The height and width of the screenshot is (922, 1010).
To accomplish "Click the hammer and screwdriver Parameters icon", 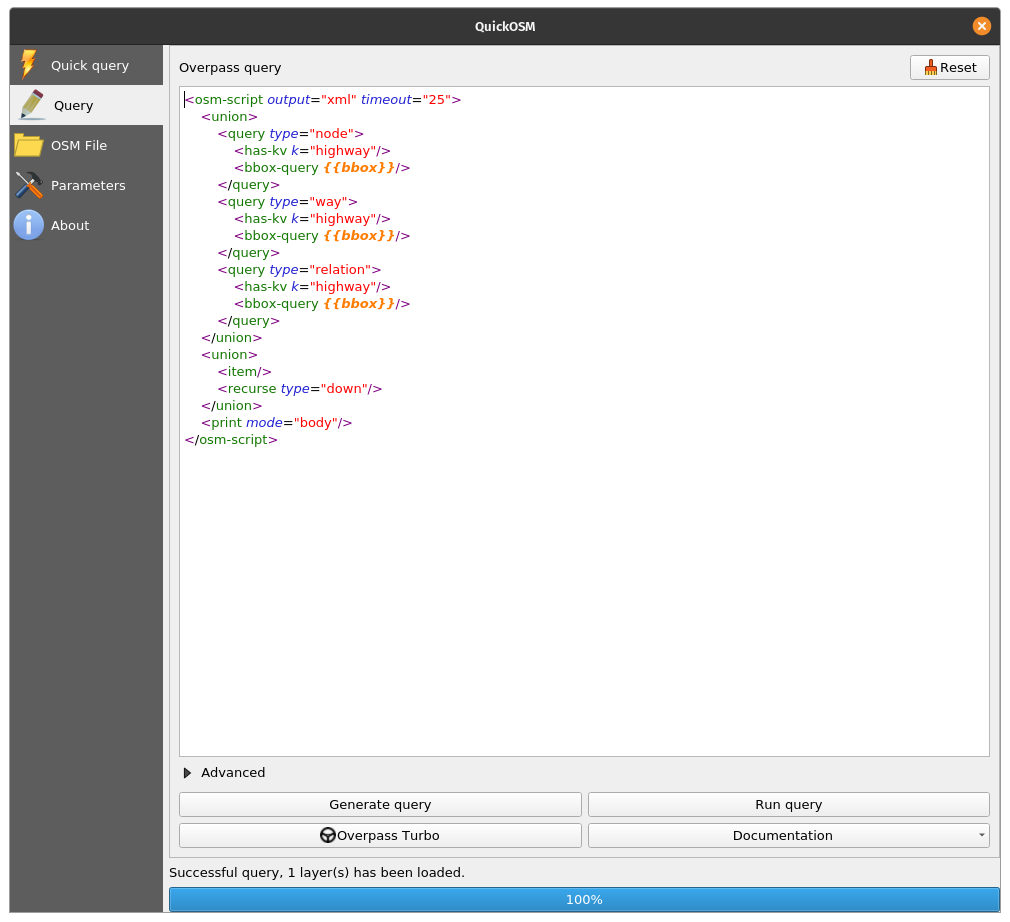I will [27, 184].
